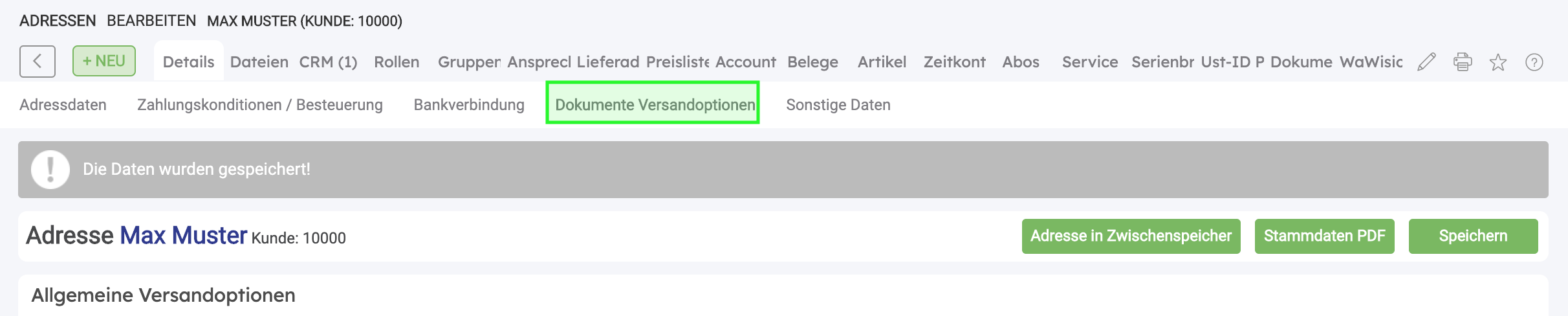
Task: Switch to the Dateien tab
Action: [259, 62]
